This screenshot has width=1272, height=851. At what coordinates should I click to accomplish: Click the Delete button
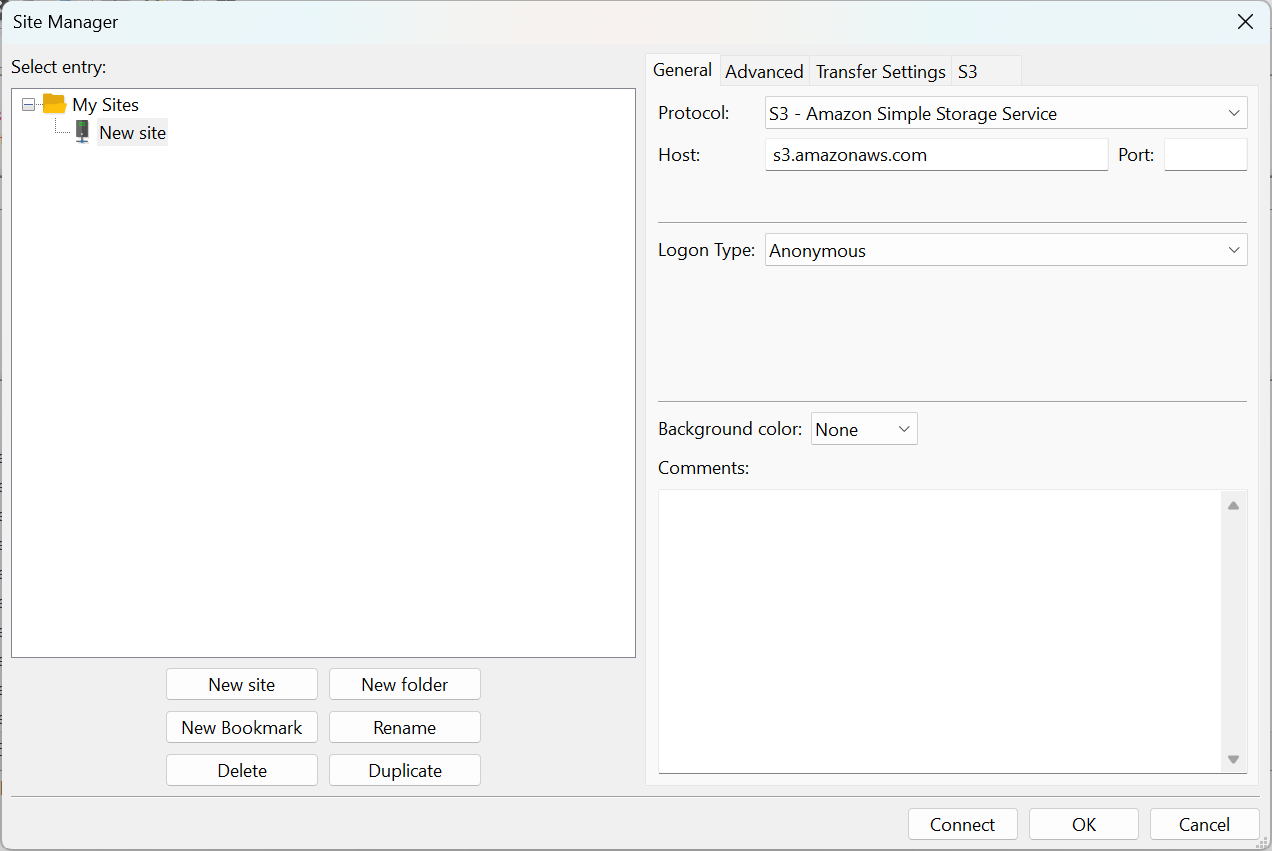242,770
